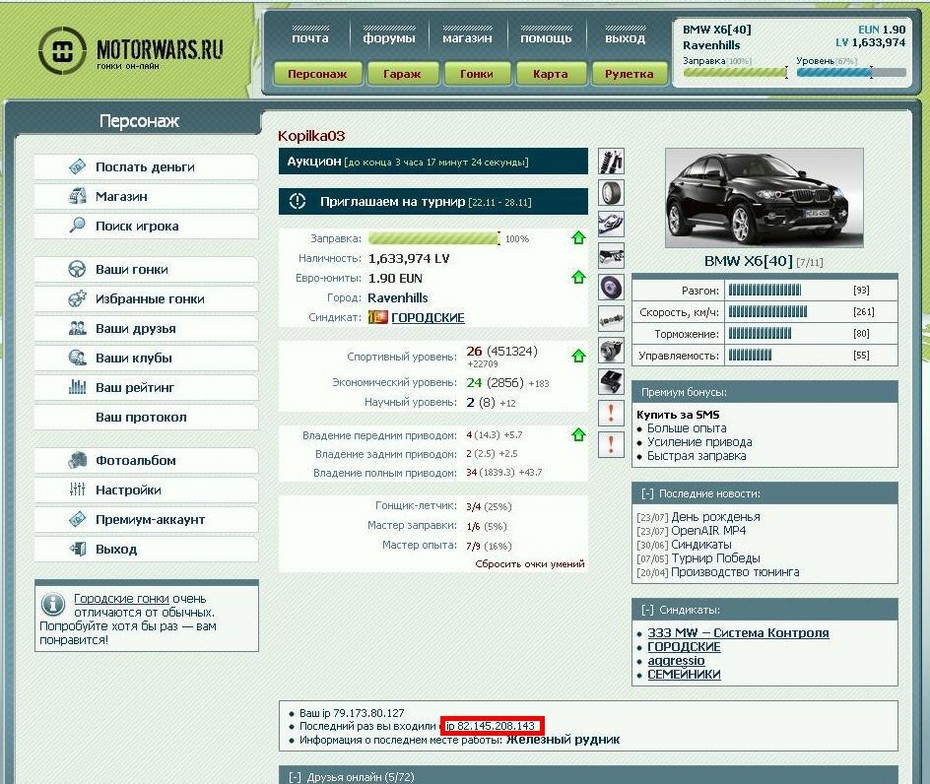Open the tire part icon
930x784 pixels.
coord(611,193)
